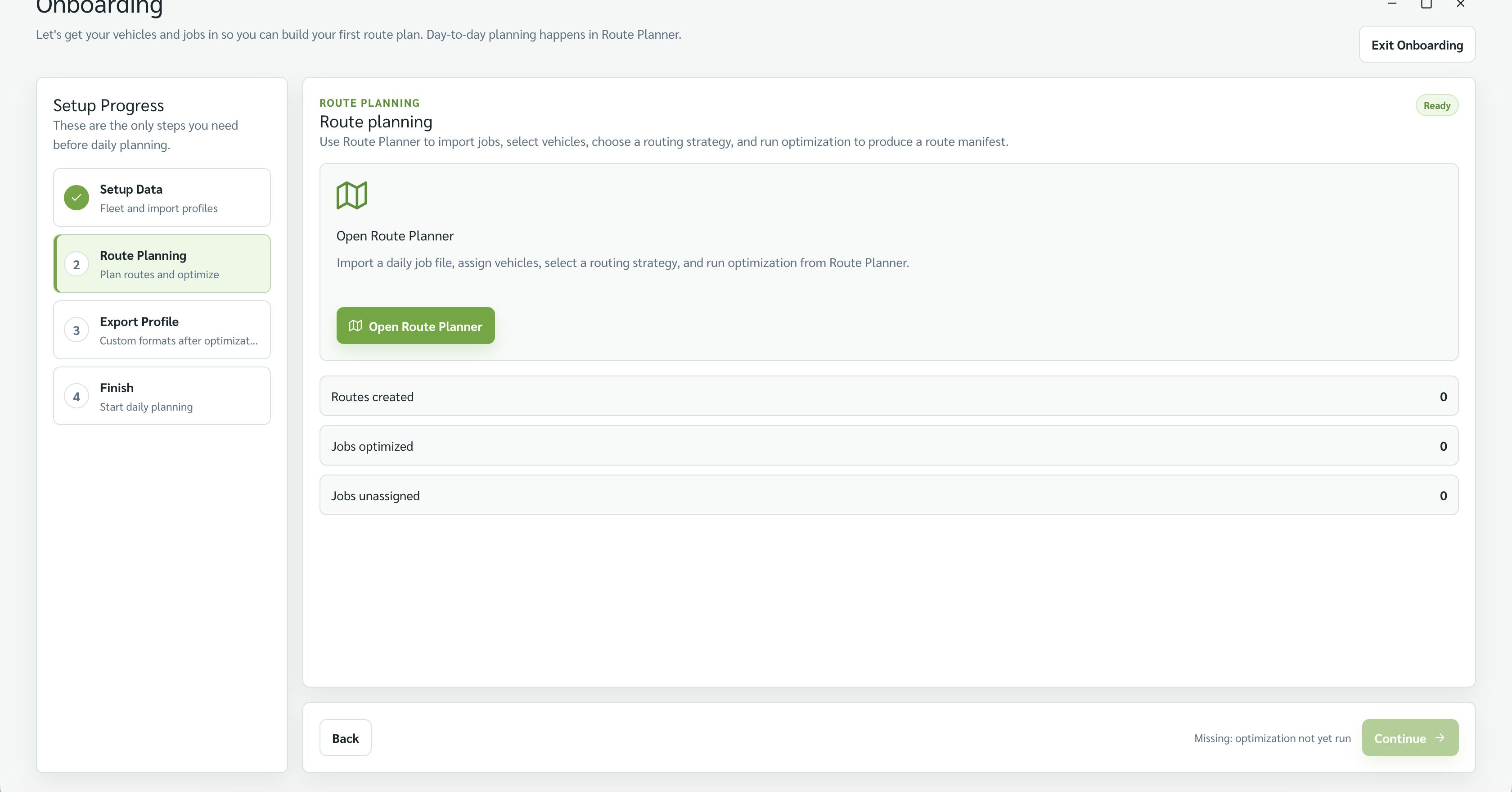This screenshot has height=792, width=1512.
Task: Go Back to the previous step
Action: [345, 738]
